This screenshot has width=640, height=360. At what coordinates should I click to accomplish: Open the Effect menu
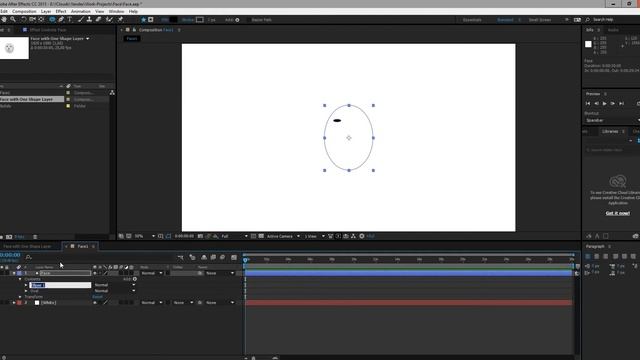click(61, 11)
